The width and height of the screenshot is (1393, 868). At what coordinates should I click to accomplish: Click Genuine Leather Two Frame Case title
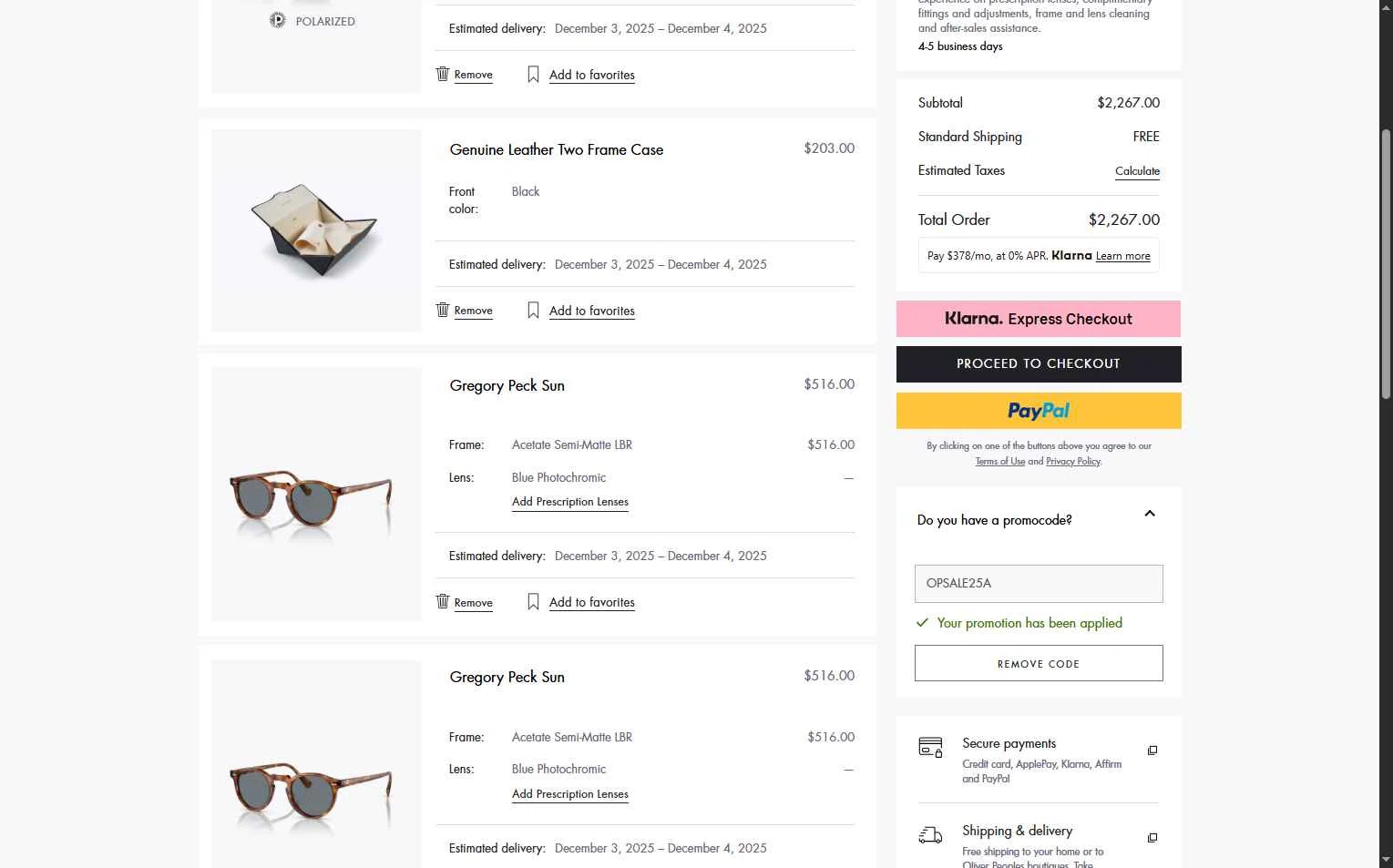(557, 150)
